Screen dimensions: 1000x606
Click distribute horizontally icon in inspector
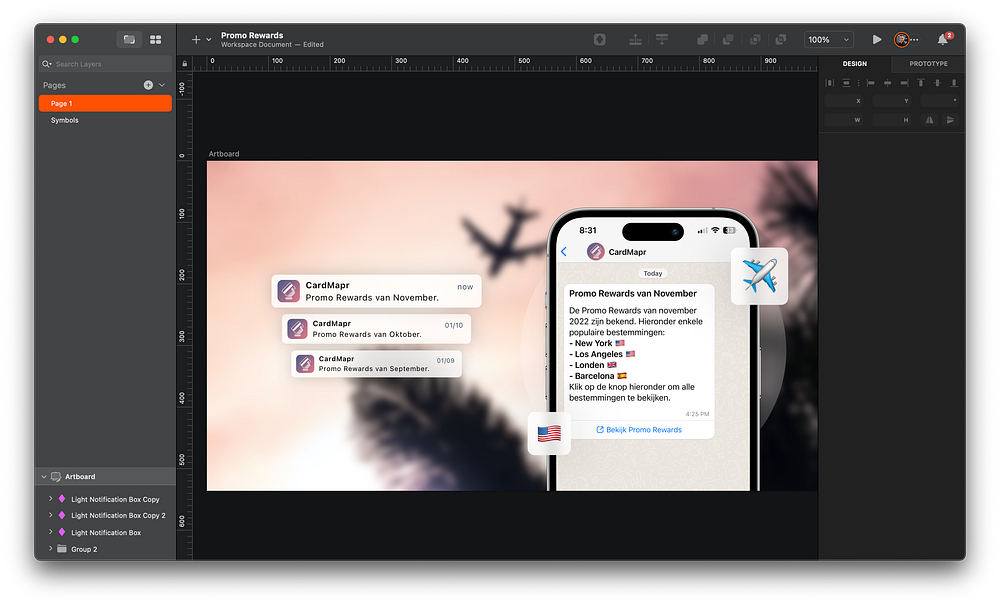click(830, 83)
